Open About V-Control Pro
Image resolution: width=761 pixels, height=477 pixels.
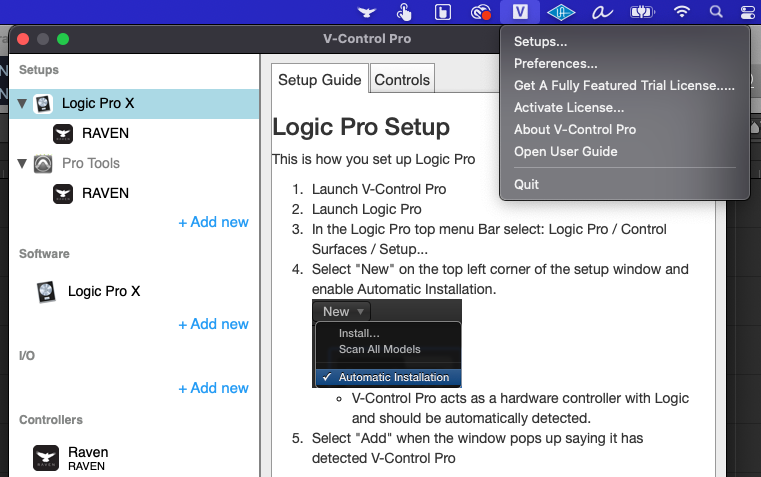pyautogui.click(x=575, y=130)
